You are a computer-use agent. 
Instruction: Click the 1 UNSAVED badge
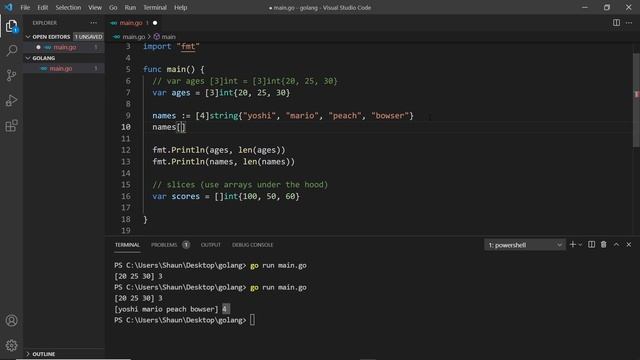(x=89, y=37)
